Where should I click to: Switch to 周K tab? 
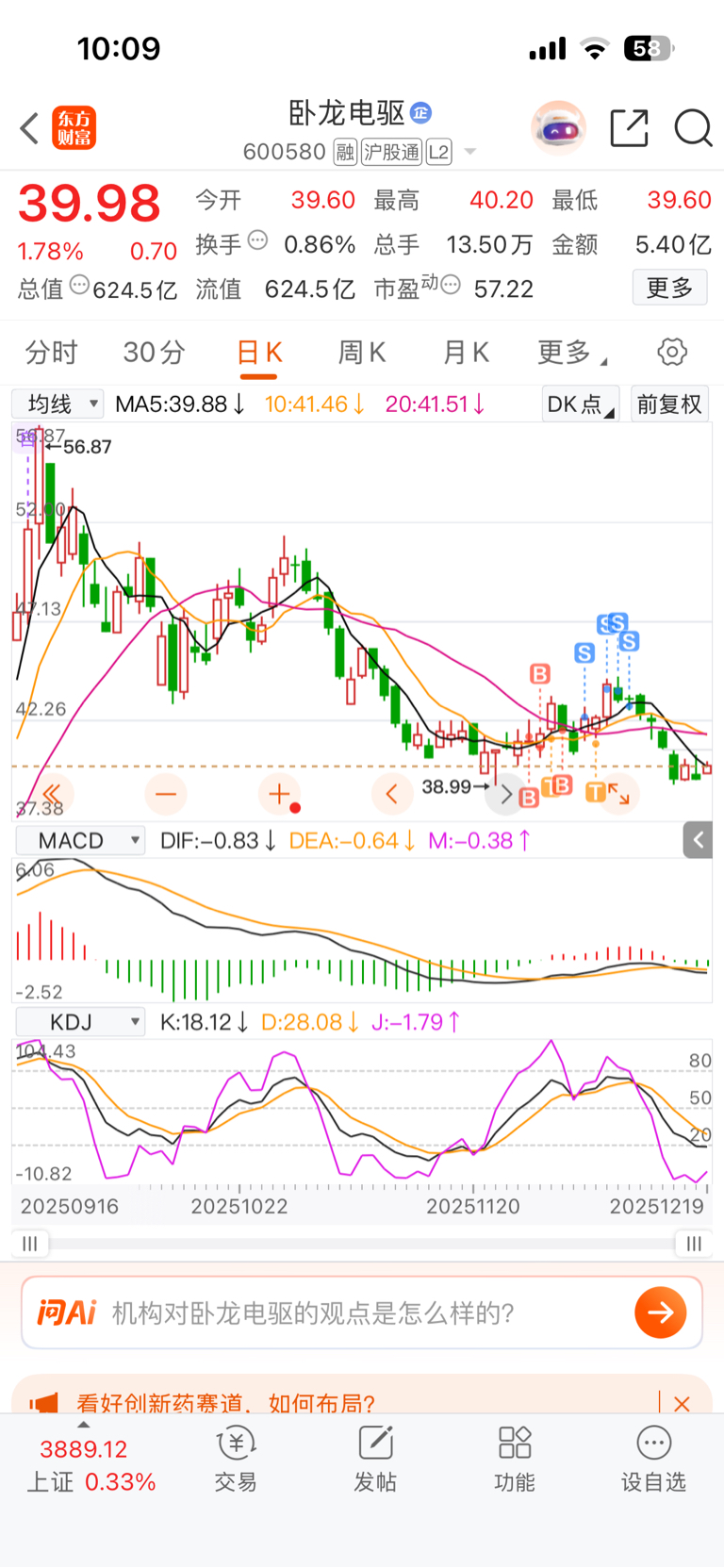pyautogui.click(x=361, y=353)
